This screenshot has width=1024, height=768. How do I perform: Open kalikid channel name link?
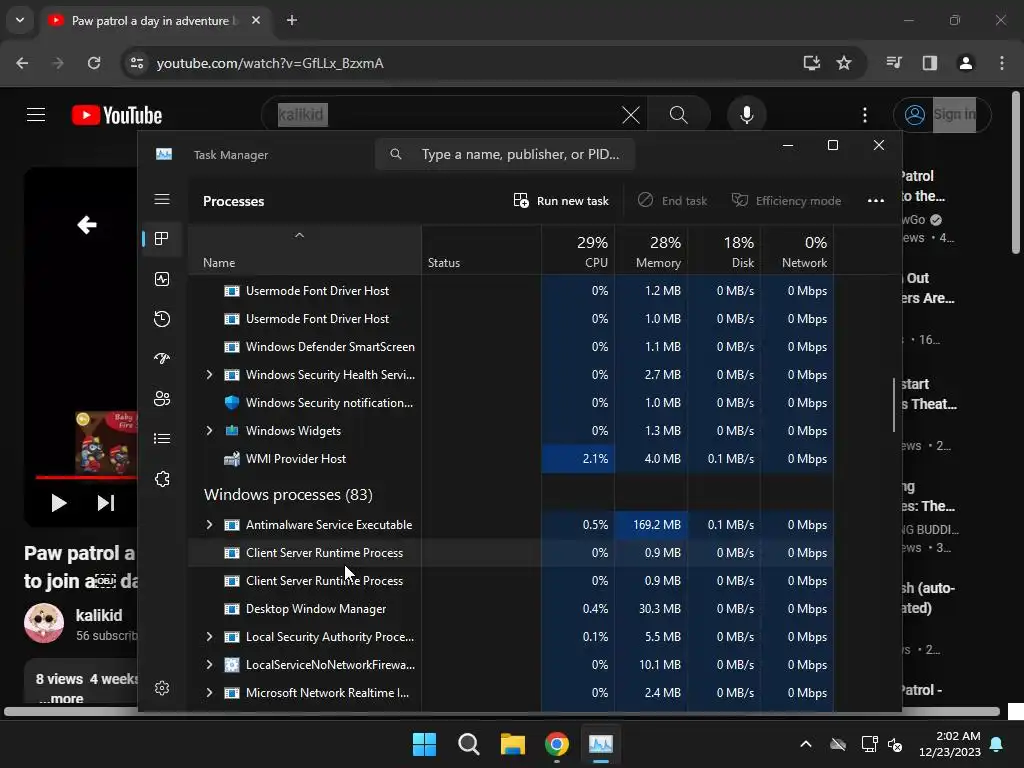coord(99,615)
